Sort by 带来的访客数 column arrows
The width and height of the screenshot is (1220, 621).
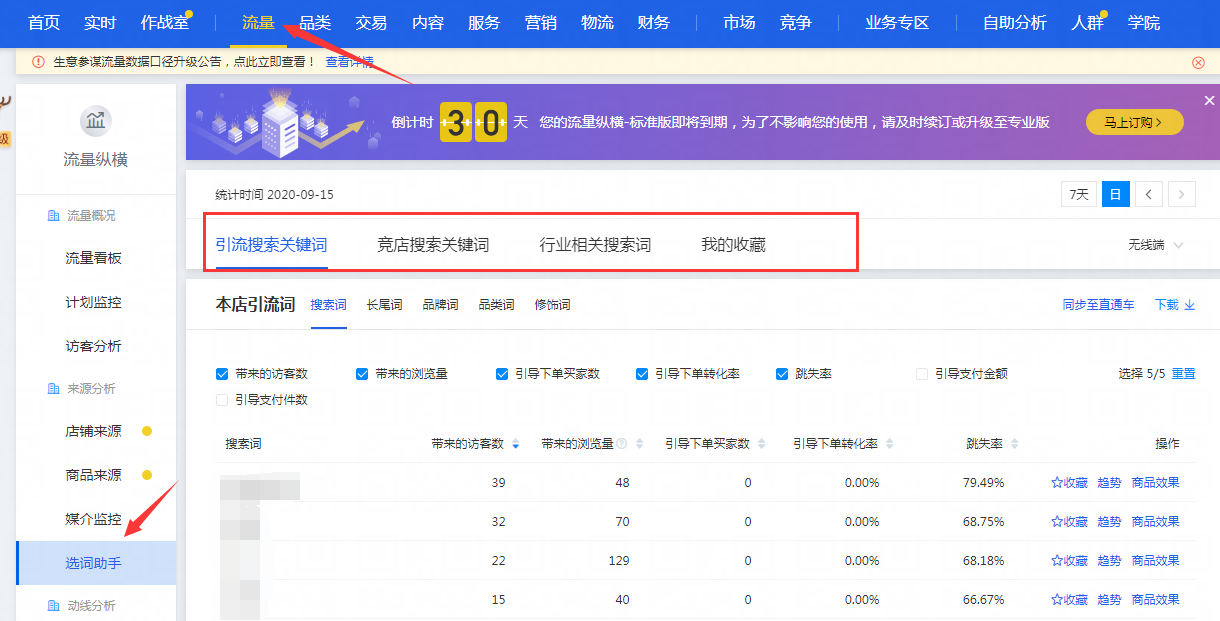click(x=515, y=444)
